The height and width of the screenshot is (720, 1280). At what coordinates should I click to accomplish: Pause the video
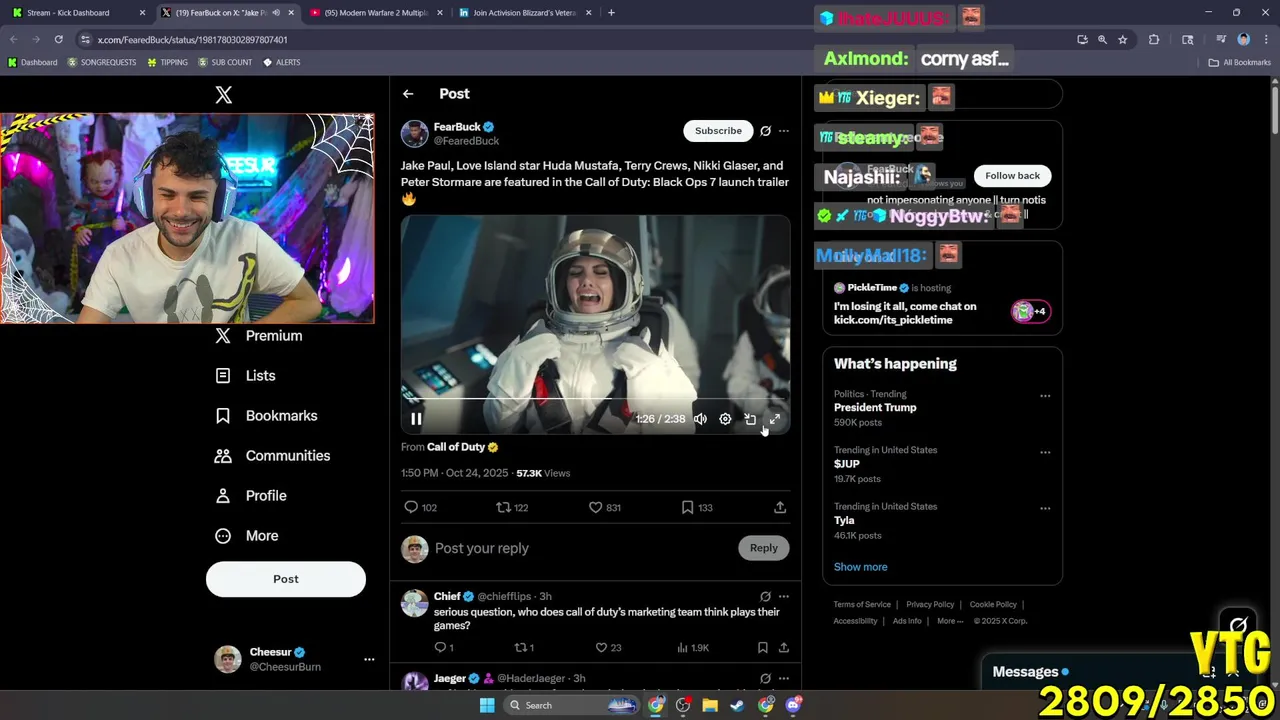416,419
